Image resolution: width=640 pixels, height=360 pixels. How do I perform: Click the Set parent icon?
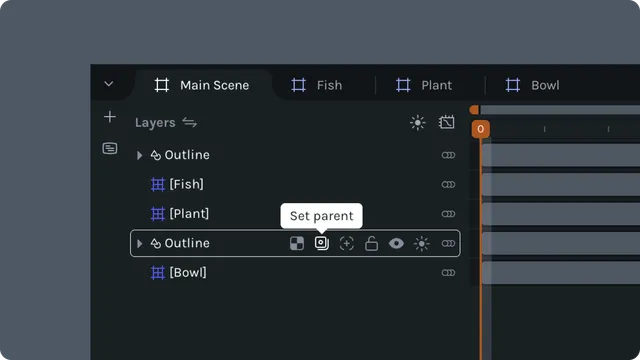pos(322,243)
